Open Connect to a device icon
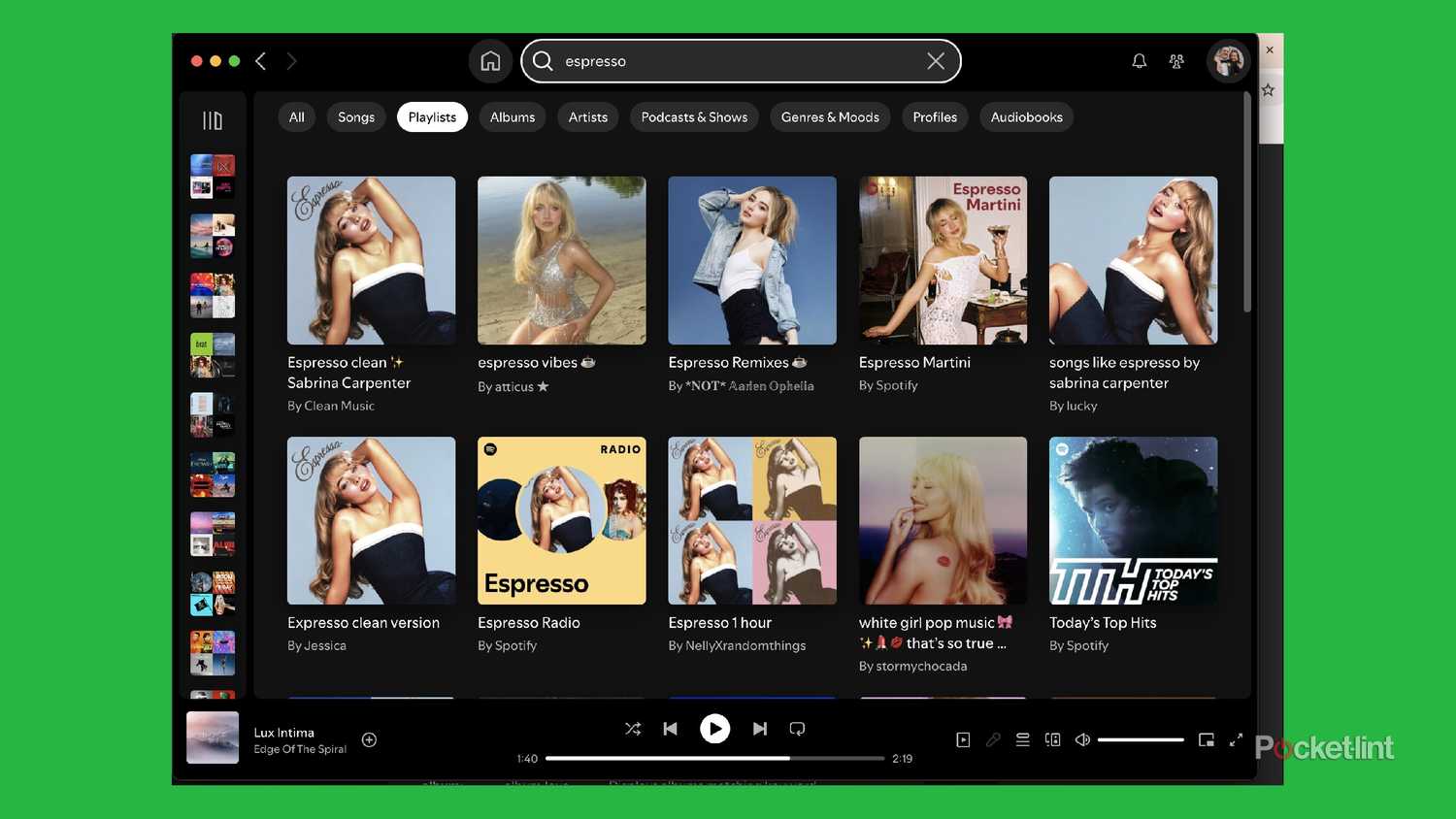Screen dimensions: 1456x819 (1052, 739)
